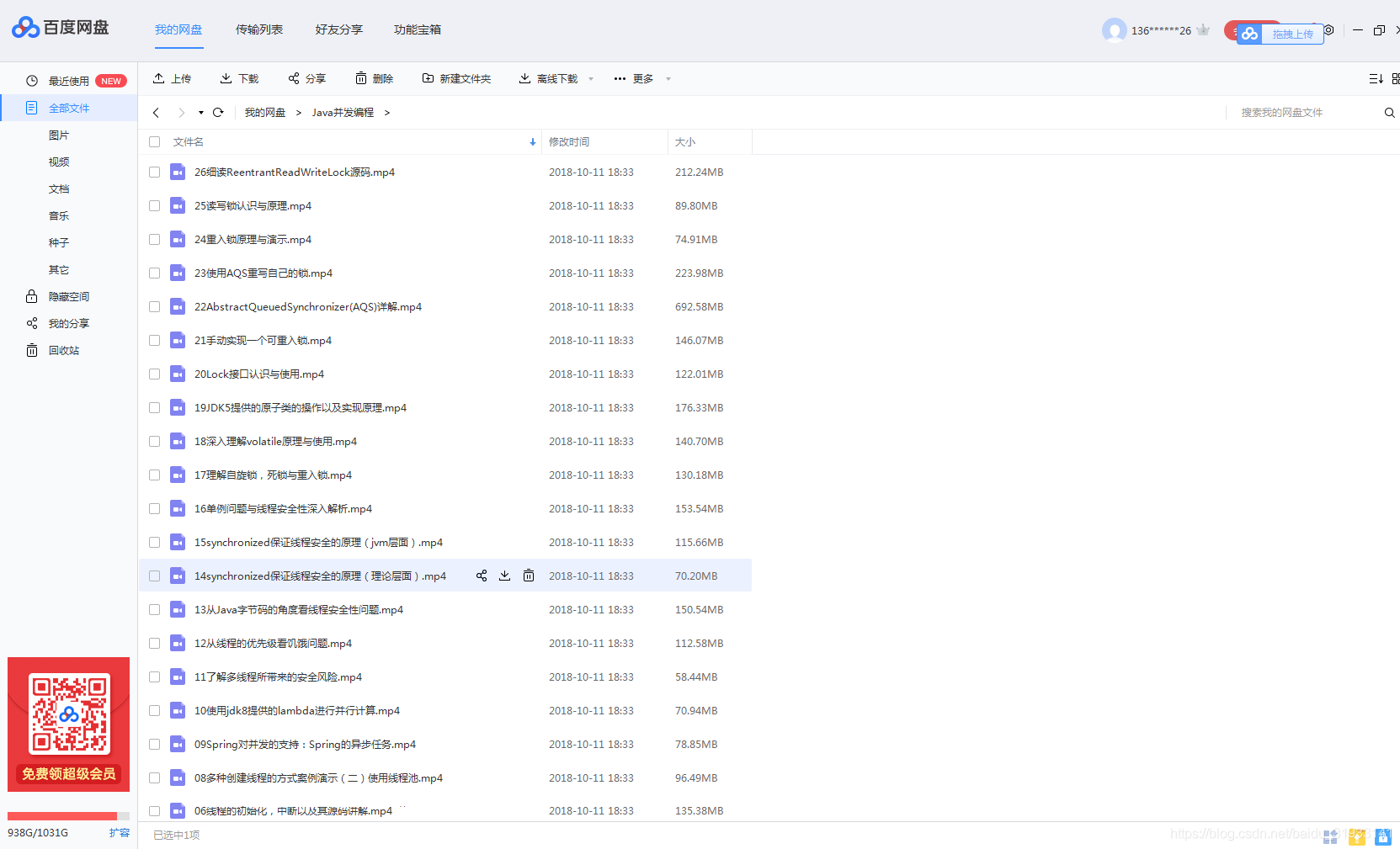Select 全部文件 in sidebar
The image size is (1400, 849).
tap(68, 108)
